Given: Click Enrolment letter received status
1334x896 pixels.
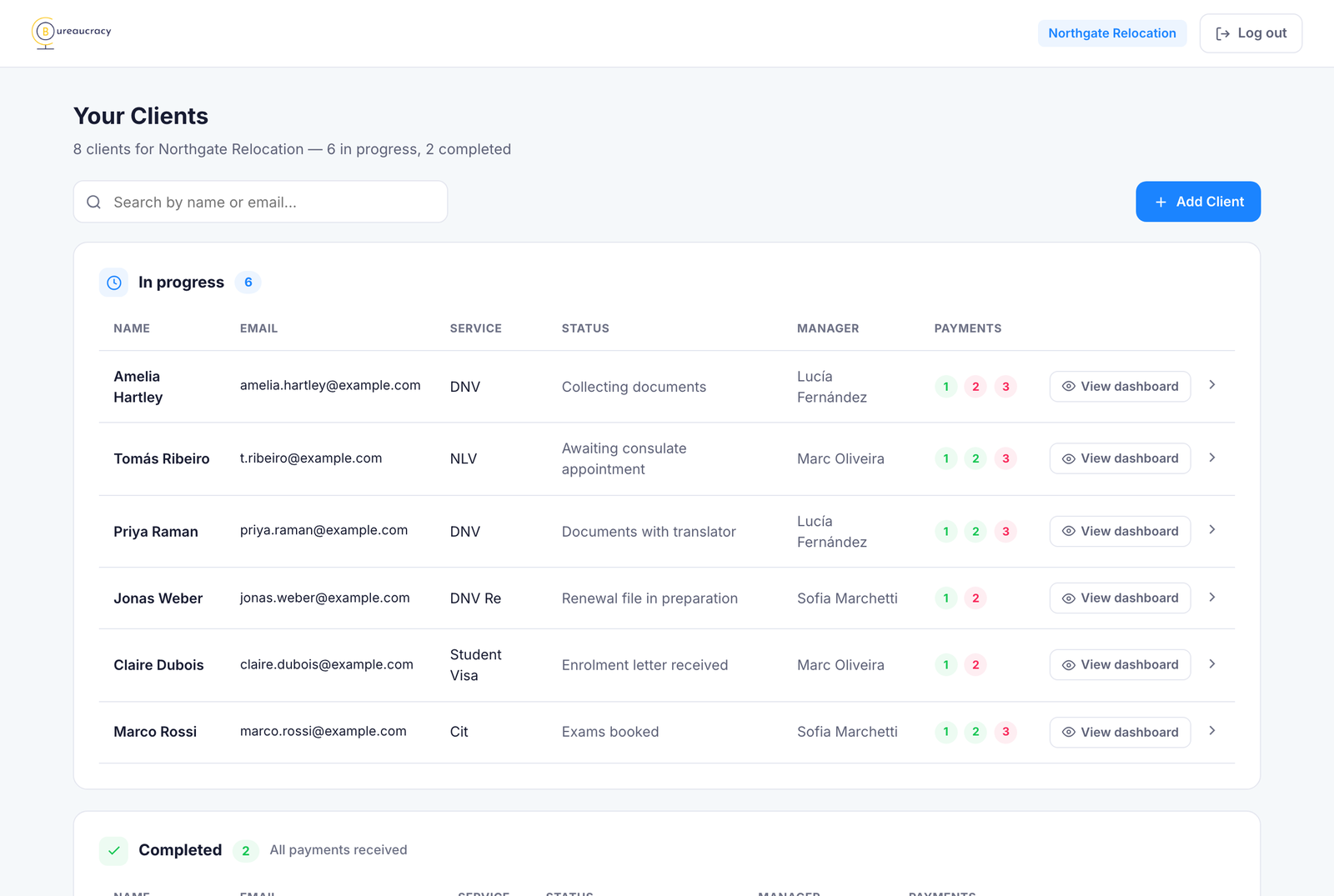Looking at the screenshot, I should point(644,665).
